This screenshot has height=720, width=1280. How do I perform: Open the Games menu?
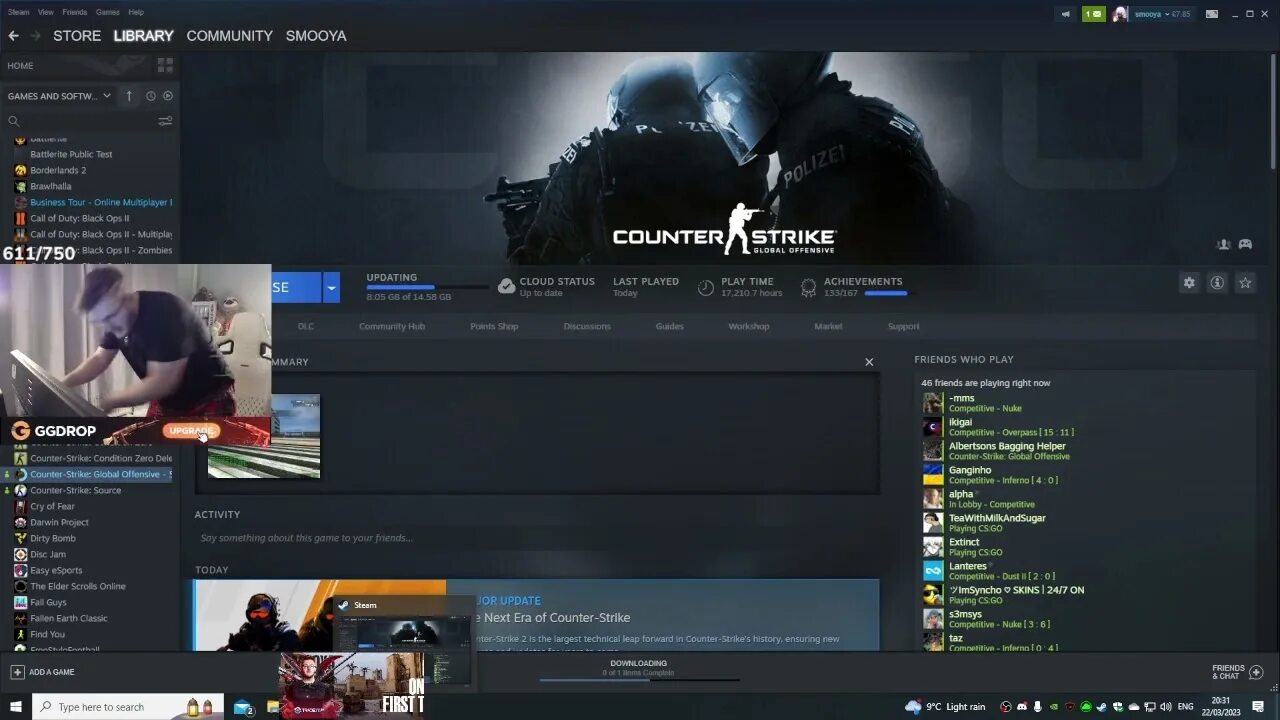coord(108,12)
